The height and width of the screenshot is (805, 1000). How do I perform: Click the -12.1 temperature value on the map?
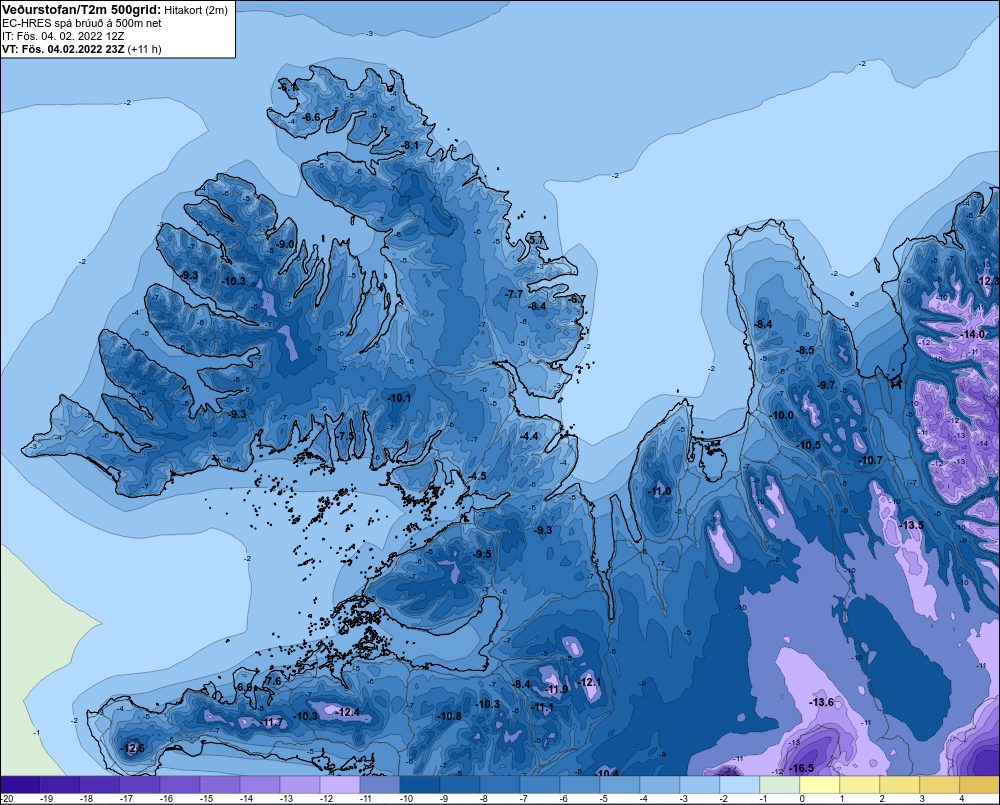pos(590,683)
